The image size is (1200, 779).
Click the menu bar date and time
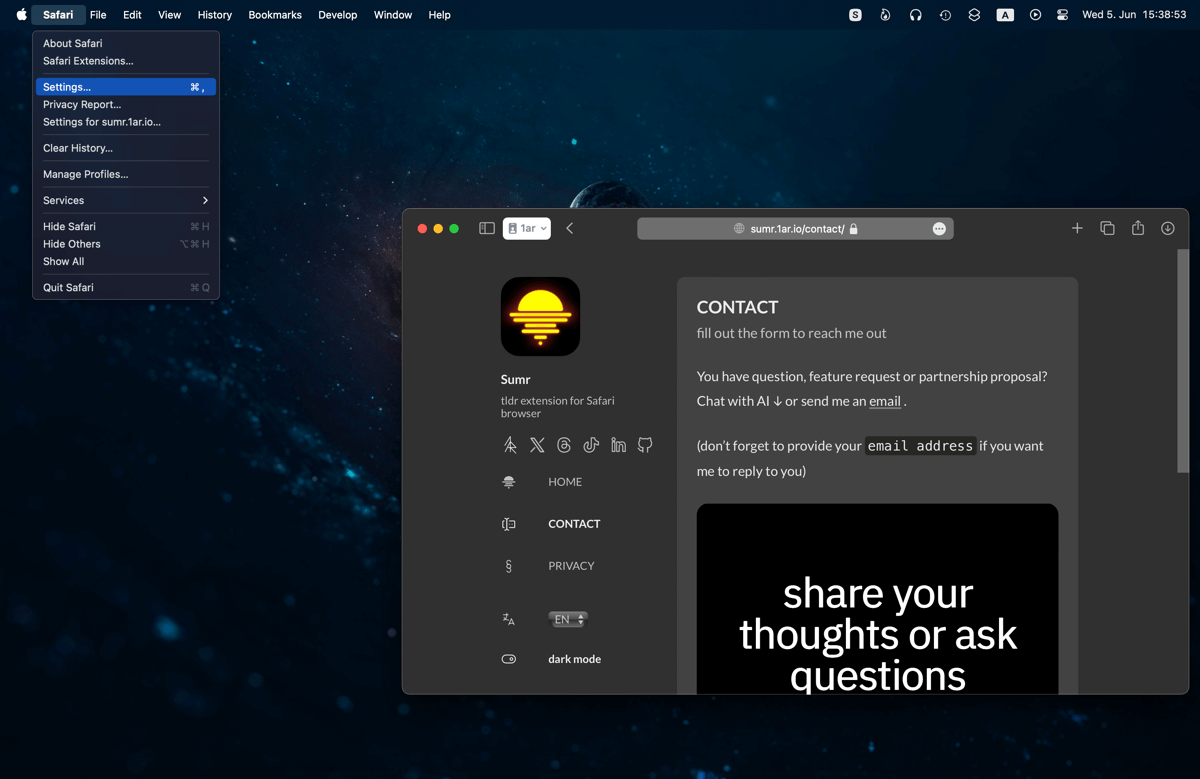pyautogui.click(x=1134, y=15)
